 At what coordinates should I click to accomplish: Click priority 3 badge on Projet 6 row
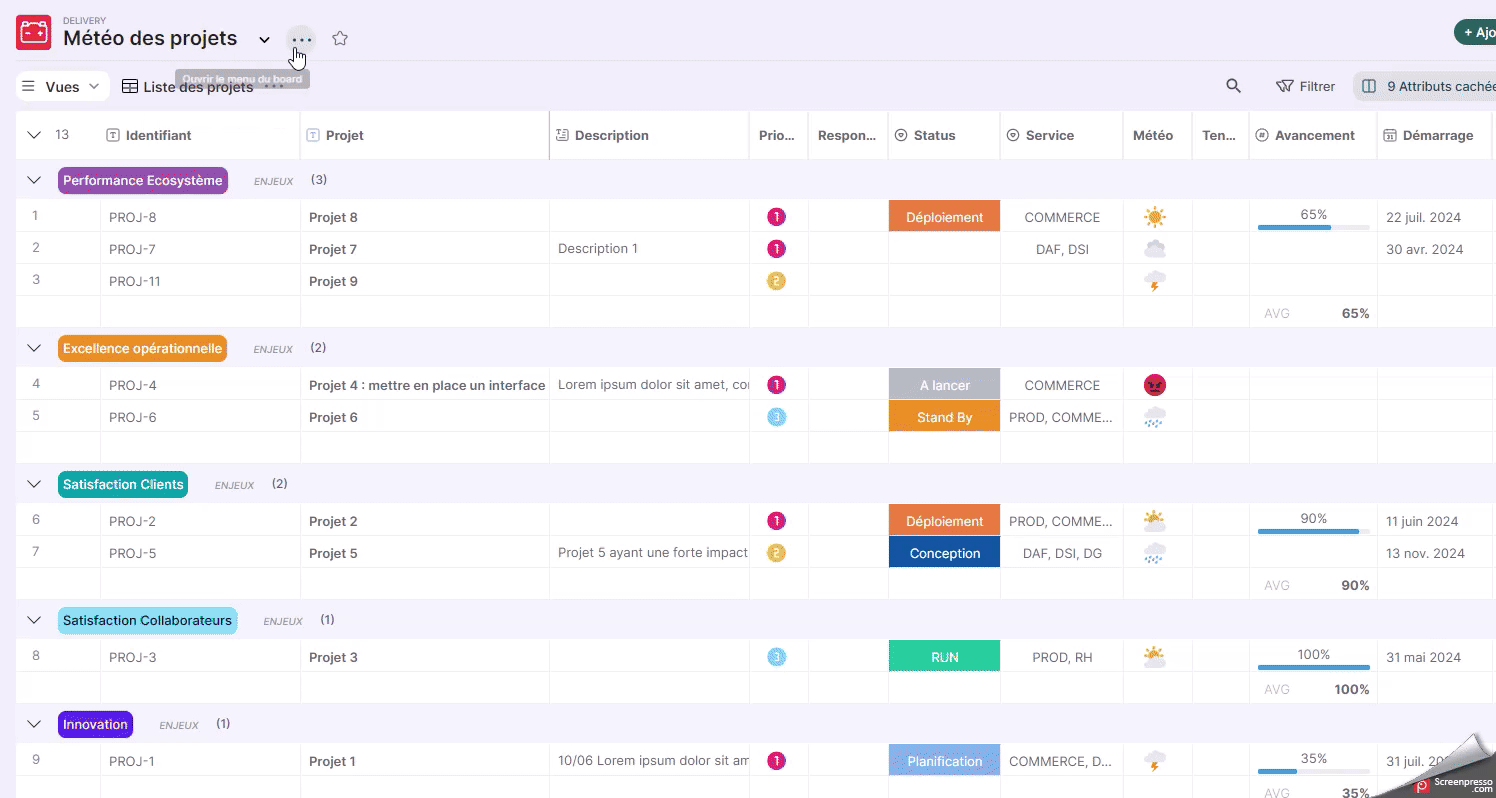pyautogui.click(x=776, y=417)
